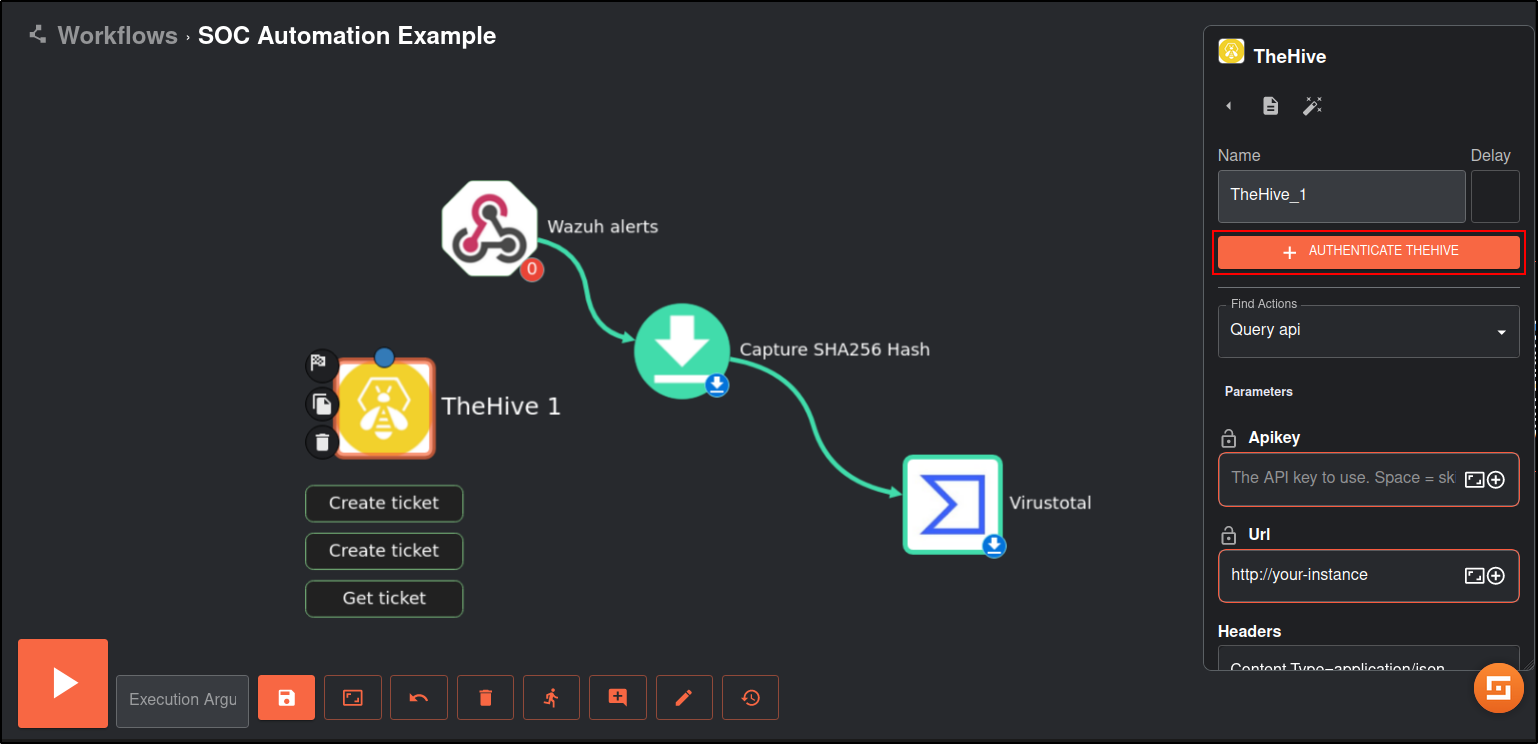
Task: Open TheHive documentation icon
Action: pyautogui.click(x=1270, y=106)
